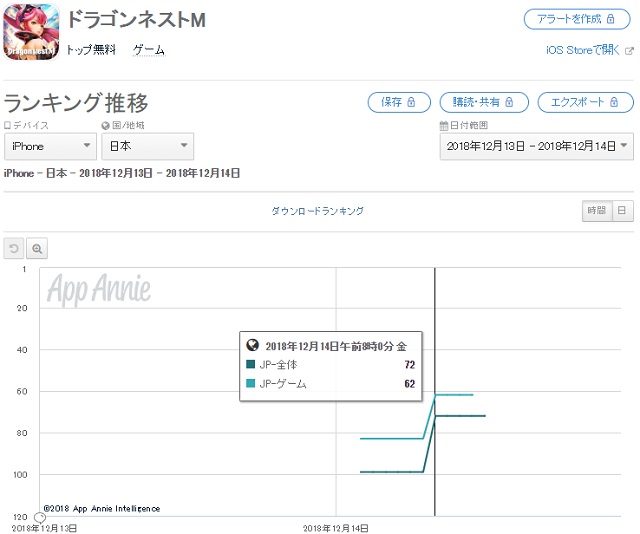Open external link icon beside iOS Store
This screenshot has width=640, height=534.
point(629,51)
